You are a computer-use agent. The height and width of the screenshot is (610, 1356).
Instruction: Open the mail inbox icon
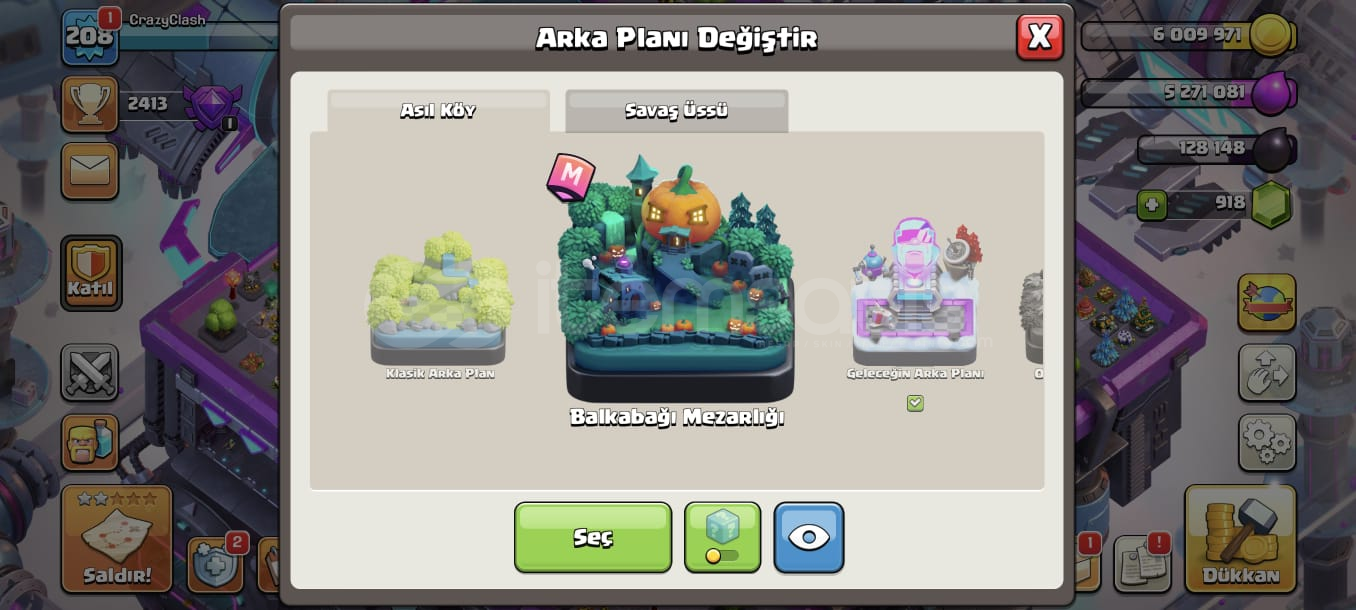[x=90, y=171]
